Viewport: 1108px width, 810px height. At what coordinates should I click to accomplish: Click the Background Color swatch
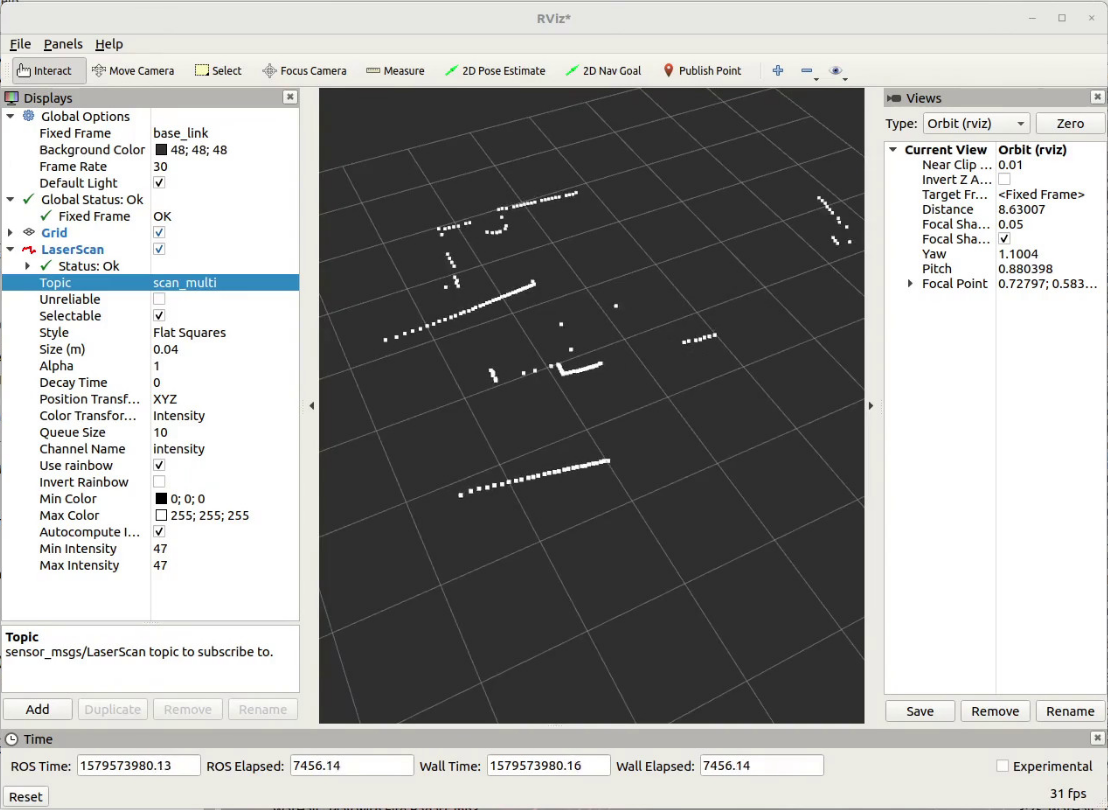[160, 150]
